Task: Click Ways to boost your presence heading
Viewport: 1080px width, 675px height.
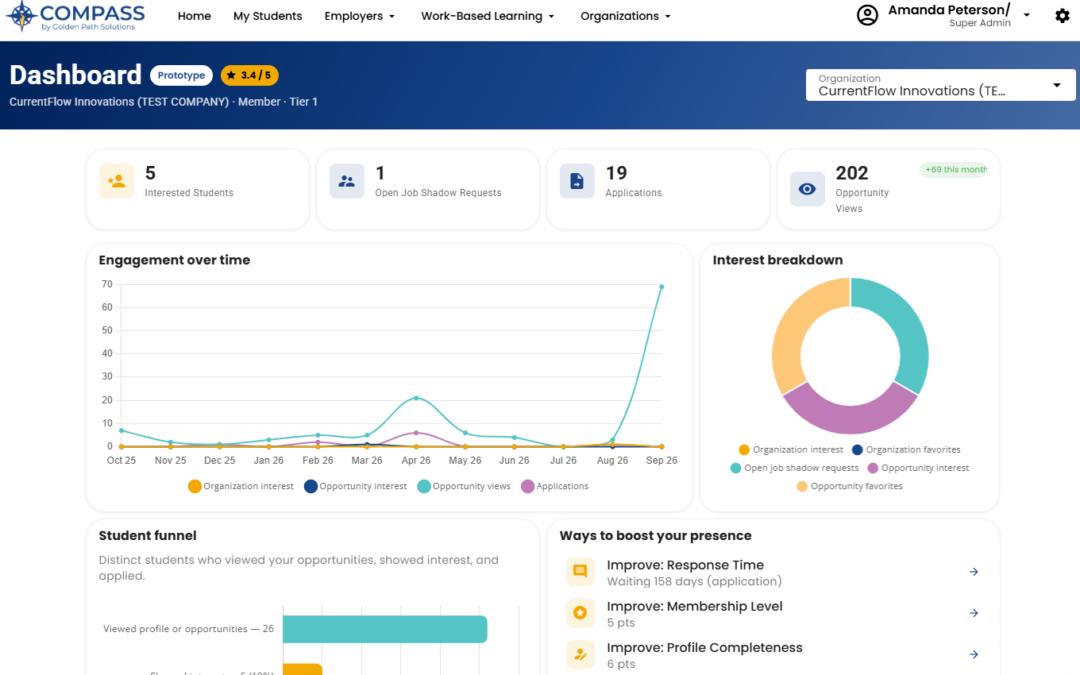Action: [x=655, y=535]
